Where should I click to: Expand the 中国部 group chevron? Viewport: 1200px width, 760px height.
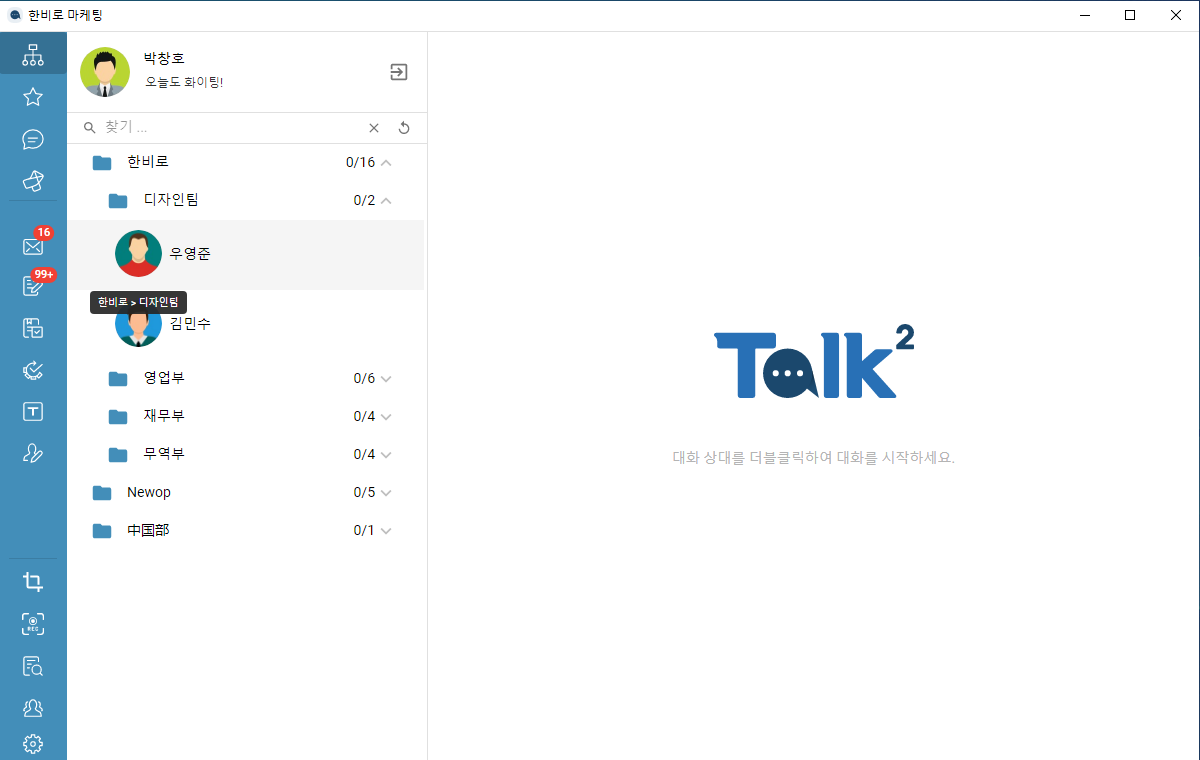[387, 531]
